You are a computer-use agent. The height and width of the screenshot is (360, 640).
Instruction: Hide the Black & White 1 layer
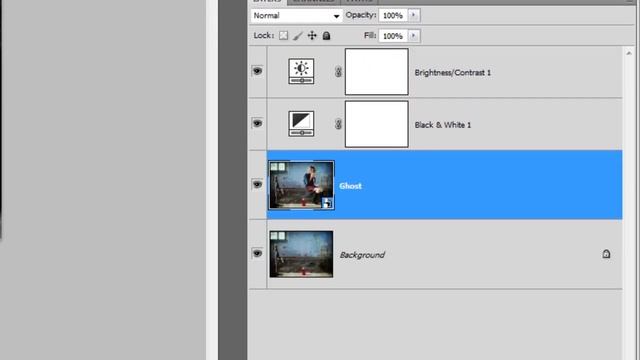point(257,123)
